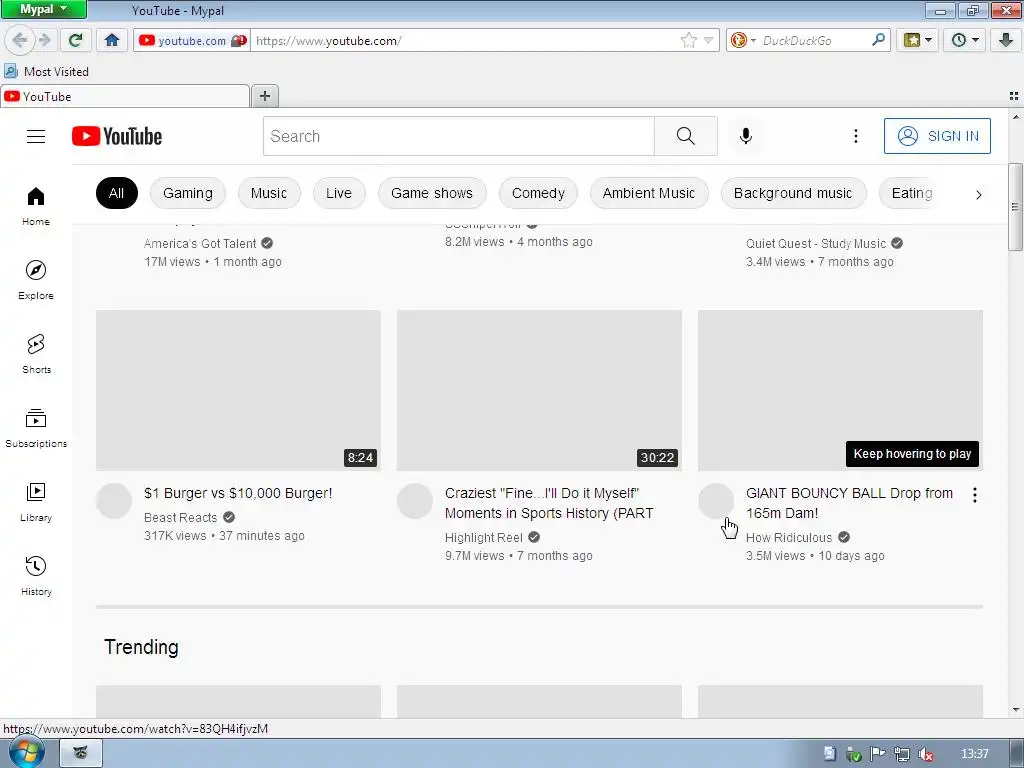Select the Ambient Music chip
Screen dimensions: 1024x768
pyautogui.click(x=648, y=193)
